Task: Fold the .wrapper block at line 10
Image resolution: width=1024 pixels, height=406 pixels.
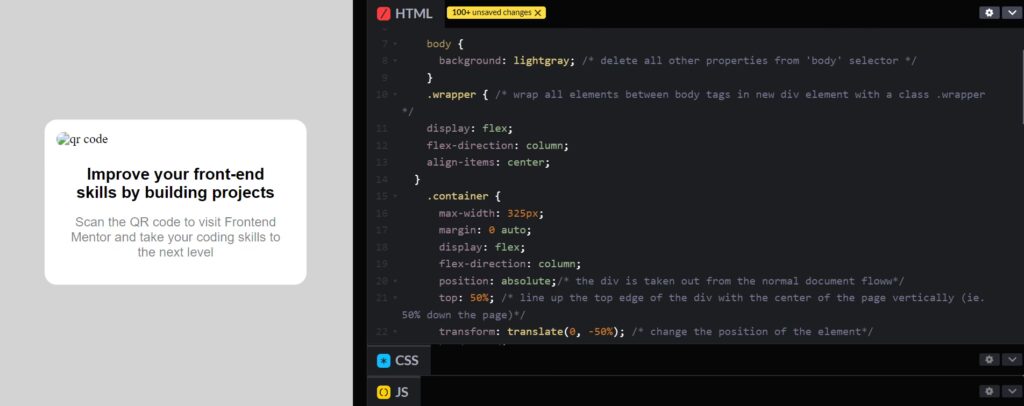Action: pyautogui.click(x=395, y=95)
